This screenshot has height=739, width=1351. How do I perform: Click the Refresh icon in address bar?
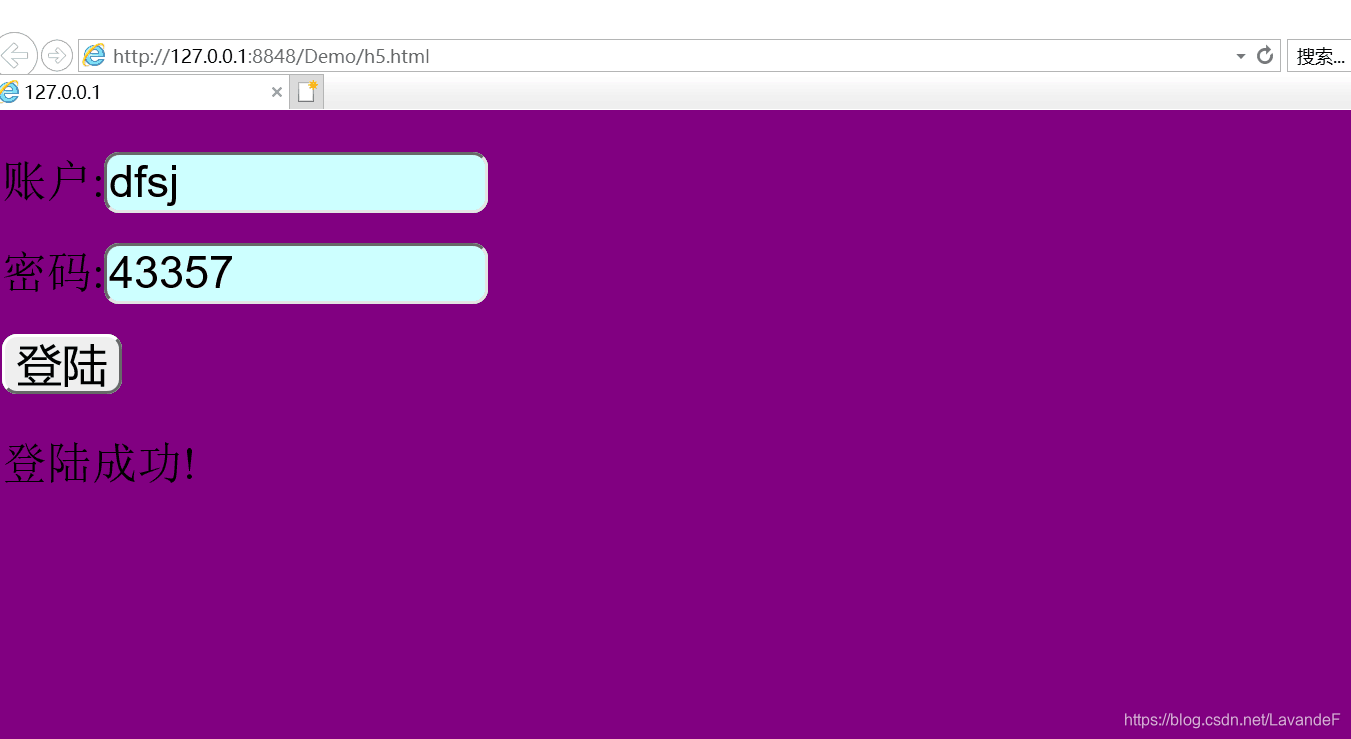click(1265, 56)
